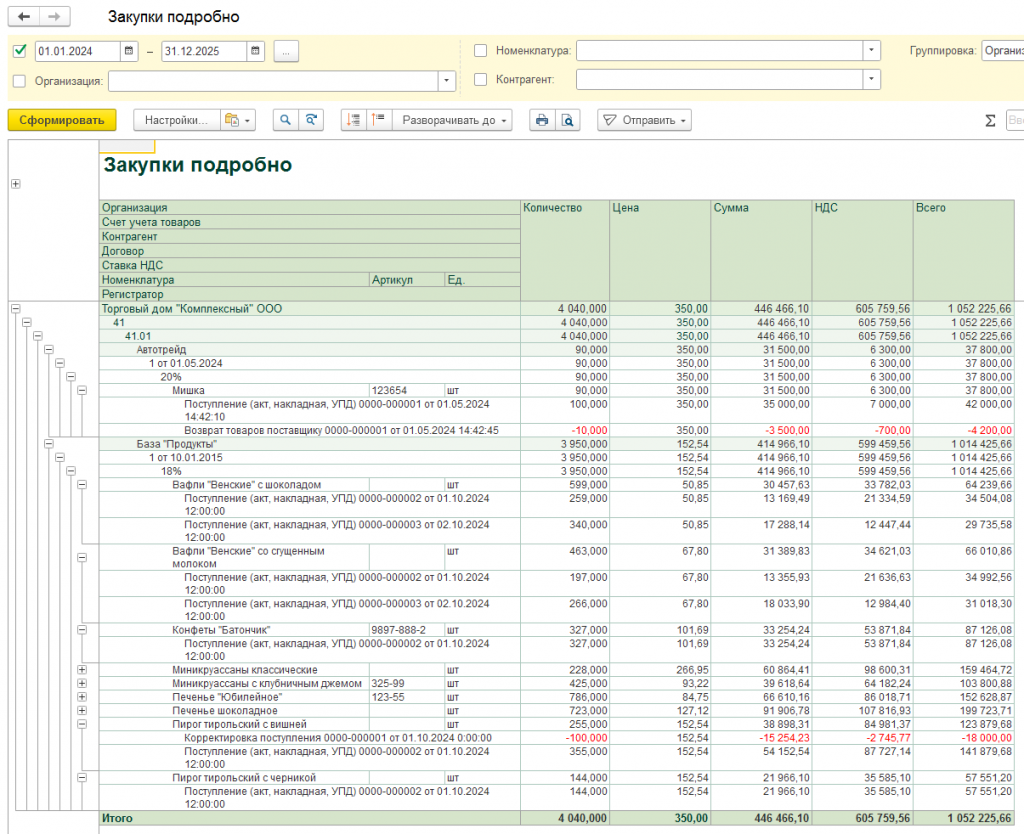Image resolution: width=1024 pixels, height=834 pixels.
Task: Select the Сумма column header
Action: tap(761, 251)
